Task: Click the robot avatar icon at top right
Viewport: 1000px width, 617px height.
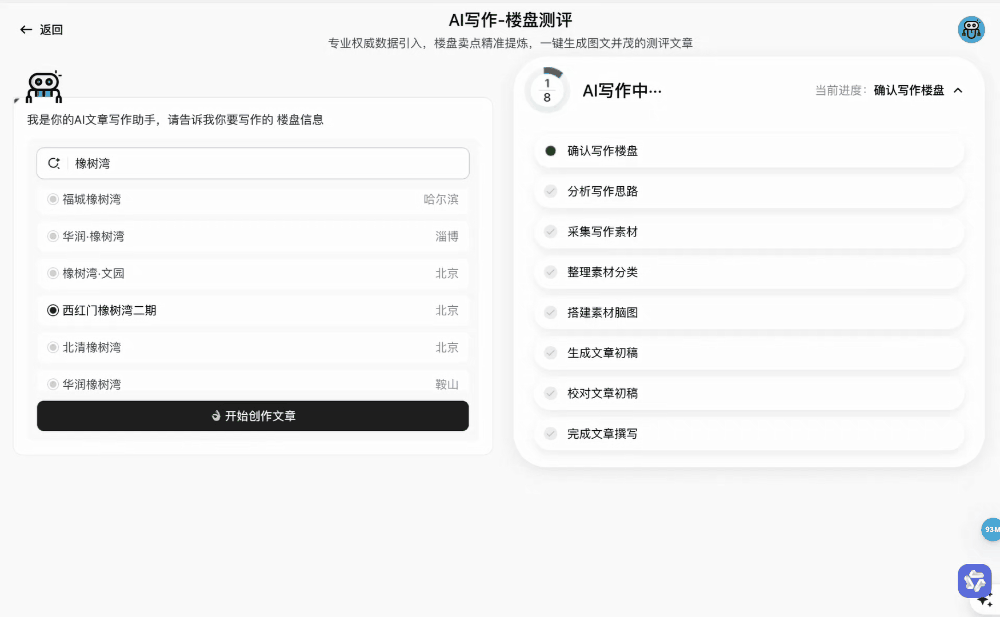Action: point(970,29)
